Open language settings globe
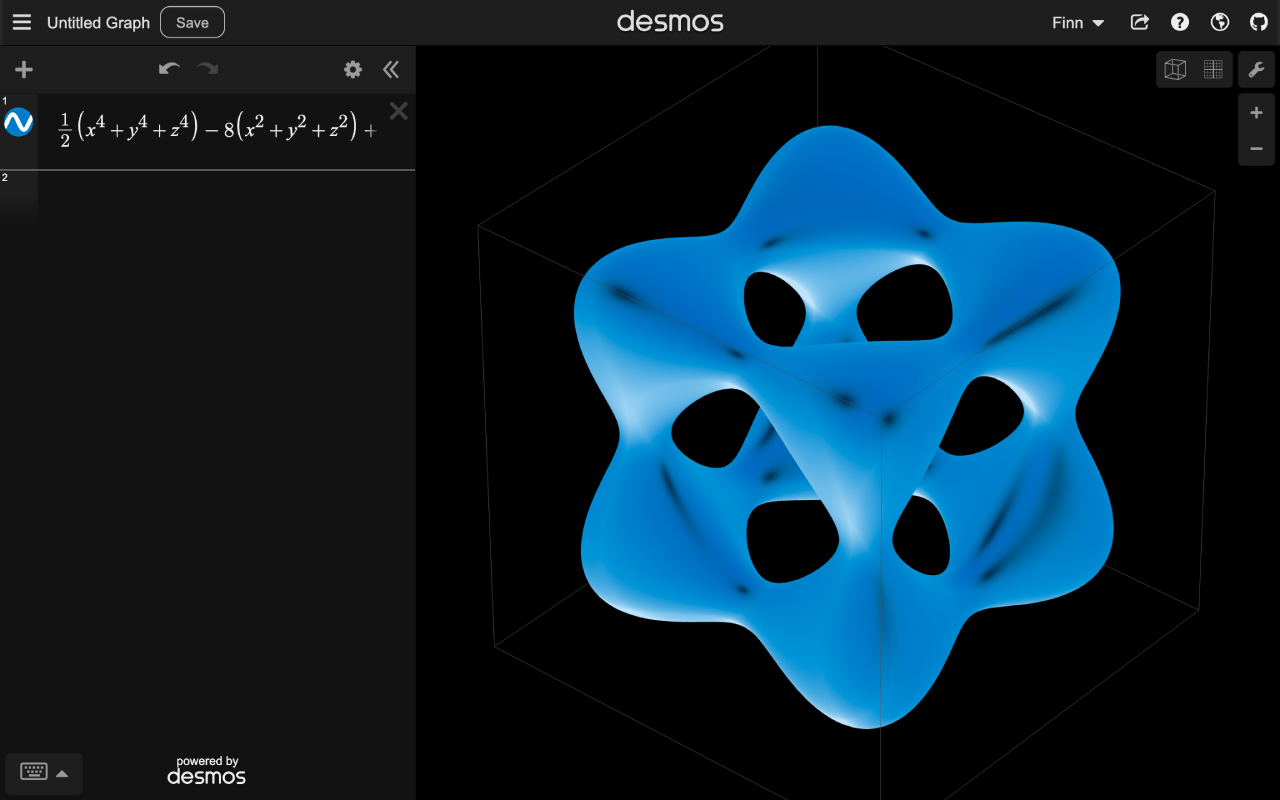 pos(1219,22)
